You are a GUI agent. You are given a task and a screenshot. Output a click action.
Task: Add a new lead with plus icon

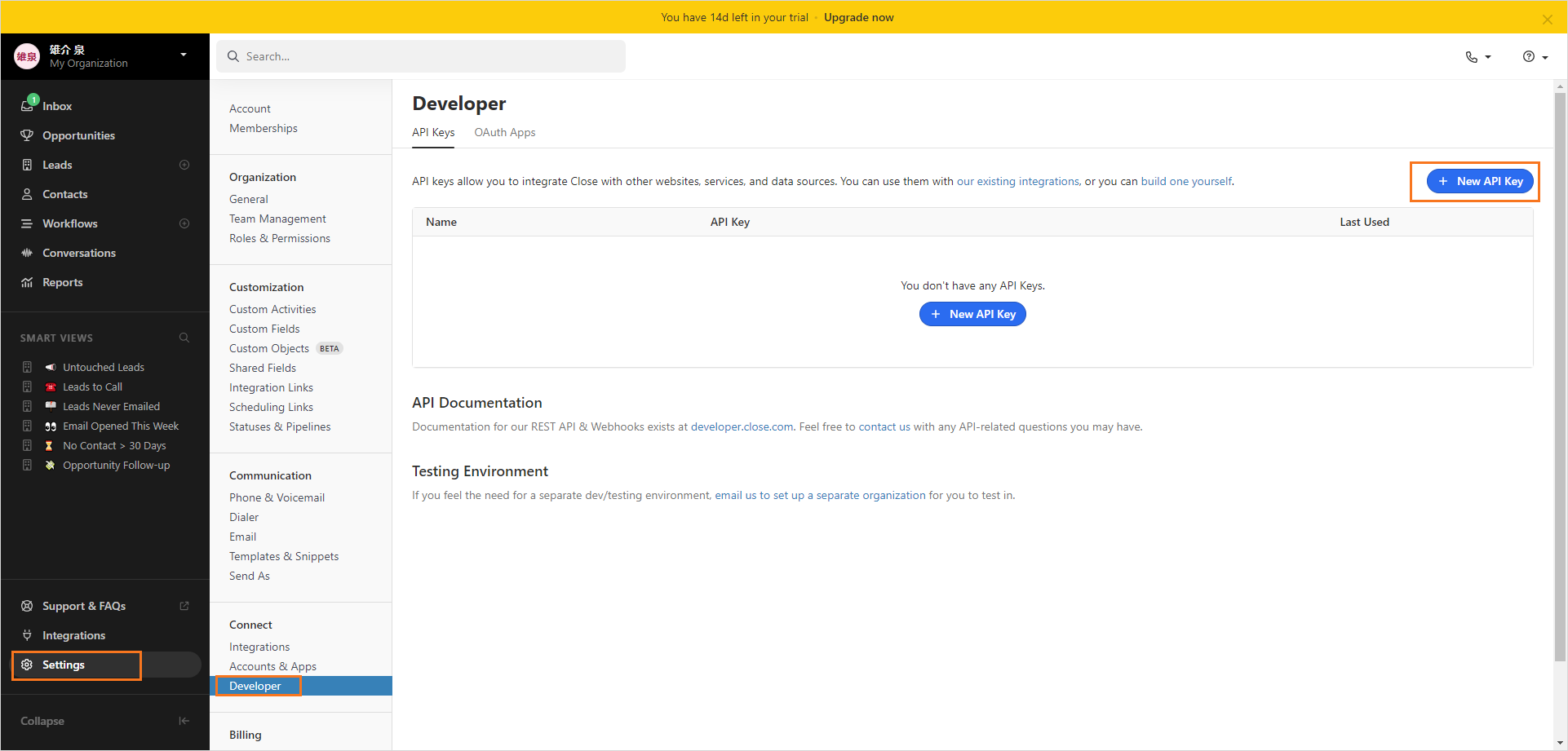click(x=184, y=165)
